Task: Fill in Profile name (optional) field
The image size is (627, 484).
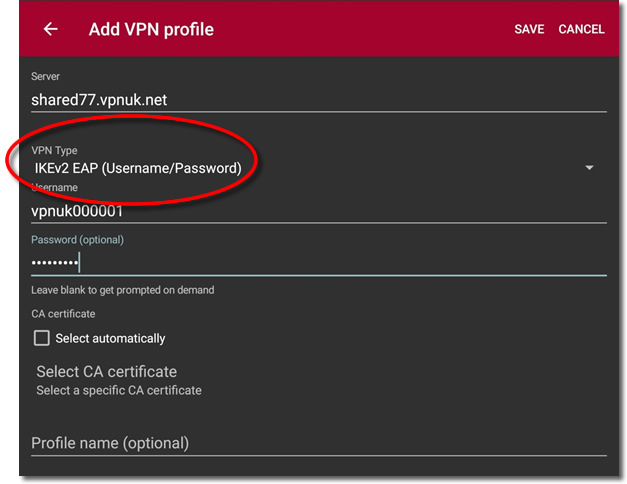Action: pos(319,444)
